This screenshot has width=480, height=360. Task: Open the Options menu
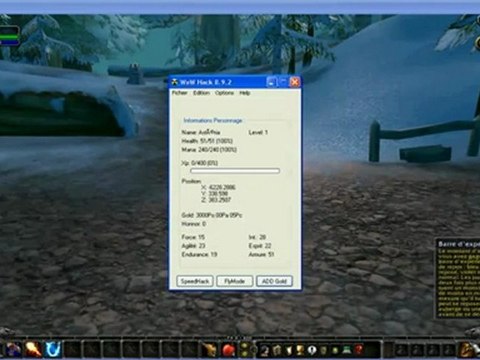click(x=224, y=93)
